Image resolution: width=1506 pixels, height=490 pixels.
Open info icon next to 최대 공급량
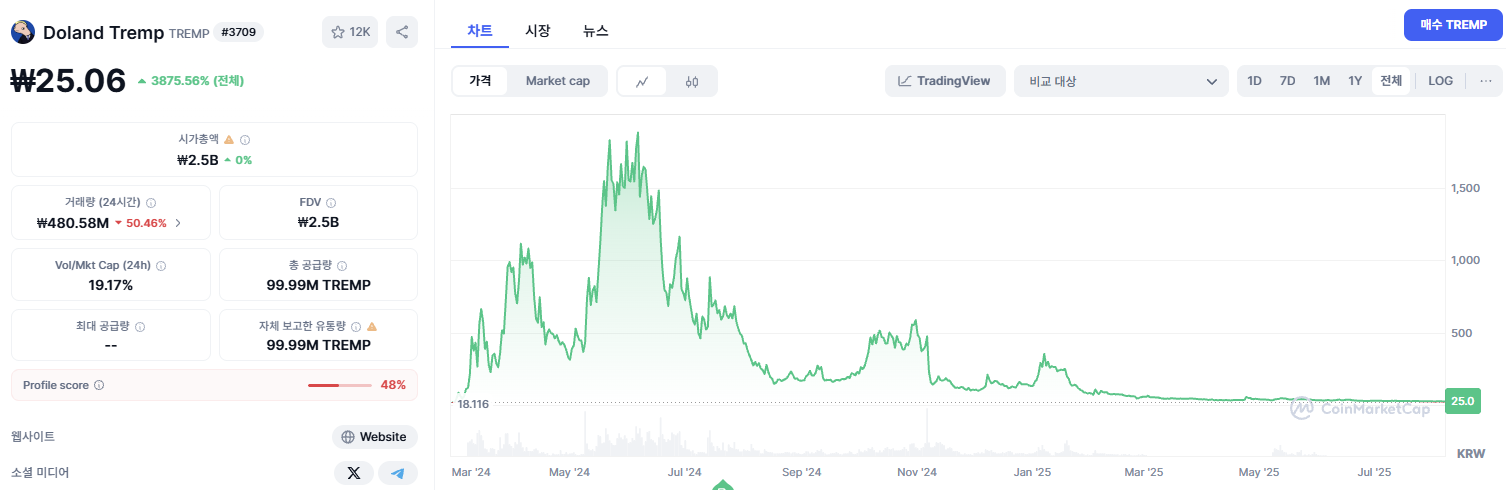pyautogui.click(x=140, y=327)
